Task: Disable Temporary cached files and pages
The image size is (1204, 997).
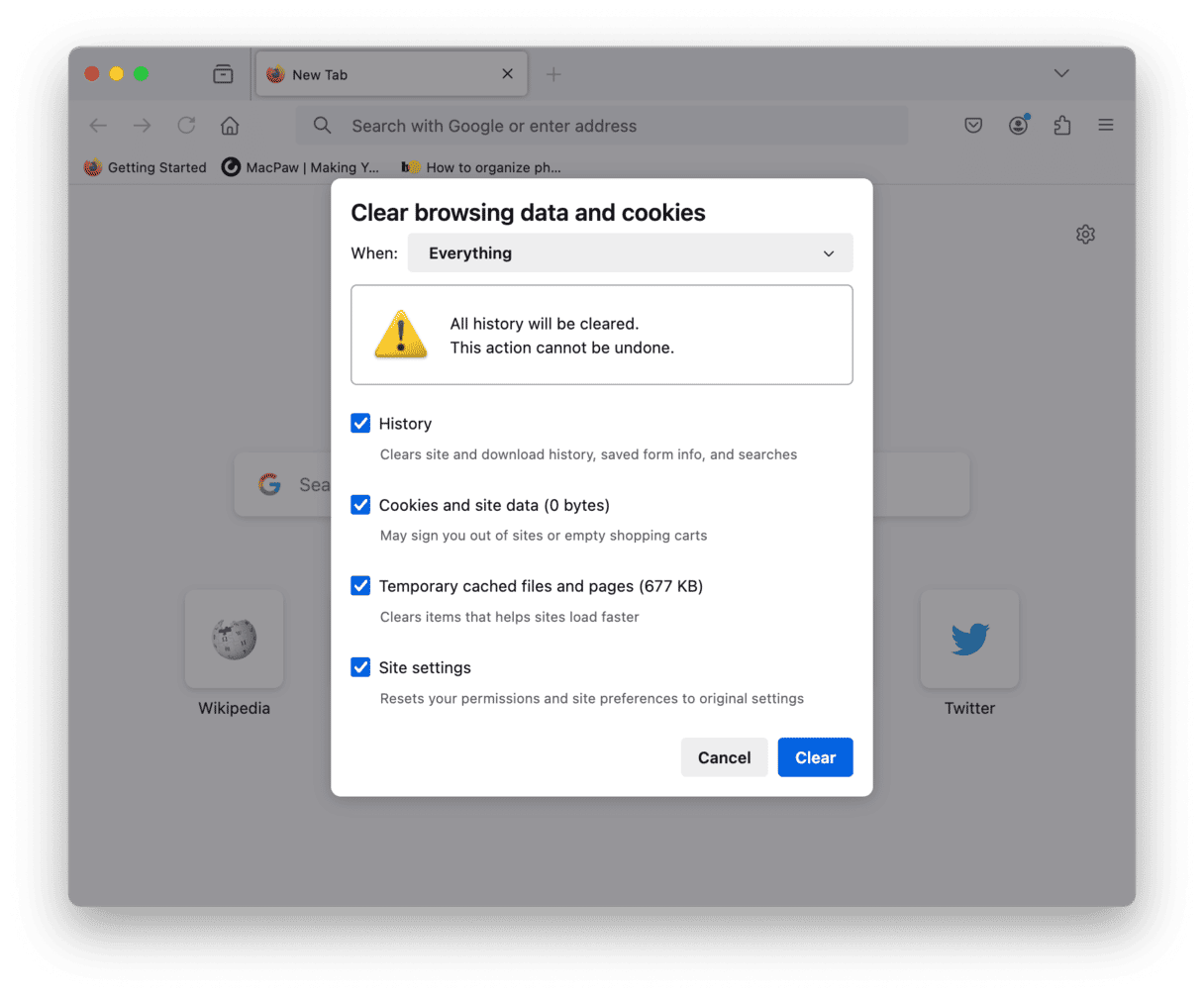Action: click(360, 586)
